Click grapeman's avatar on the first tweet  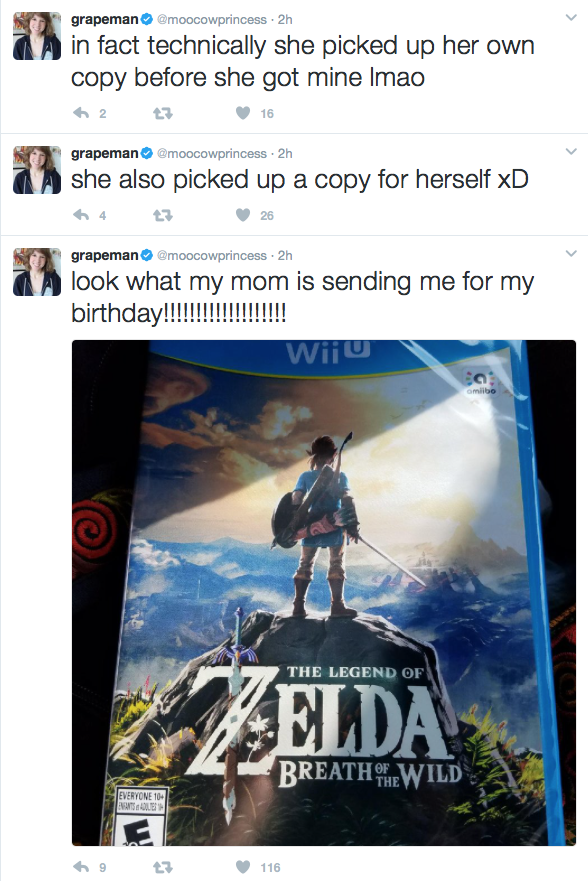[37, 36]
